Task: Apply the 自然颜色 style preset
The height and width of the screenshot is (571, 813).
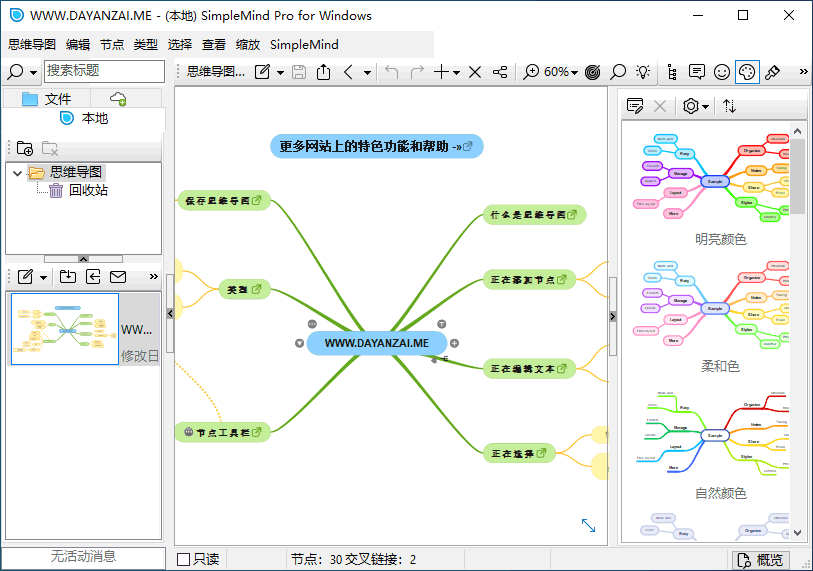Action: tap(713, 443)
